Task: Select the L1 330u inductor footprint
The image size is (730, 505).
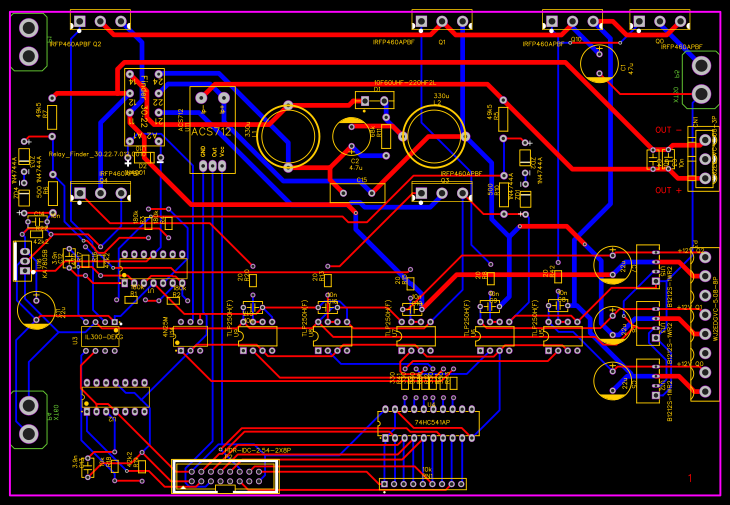Action: click(x=288, y=136)
